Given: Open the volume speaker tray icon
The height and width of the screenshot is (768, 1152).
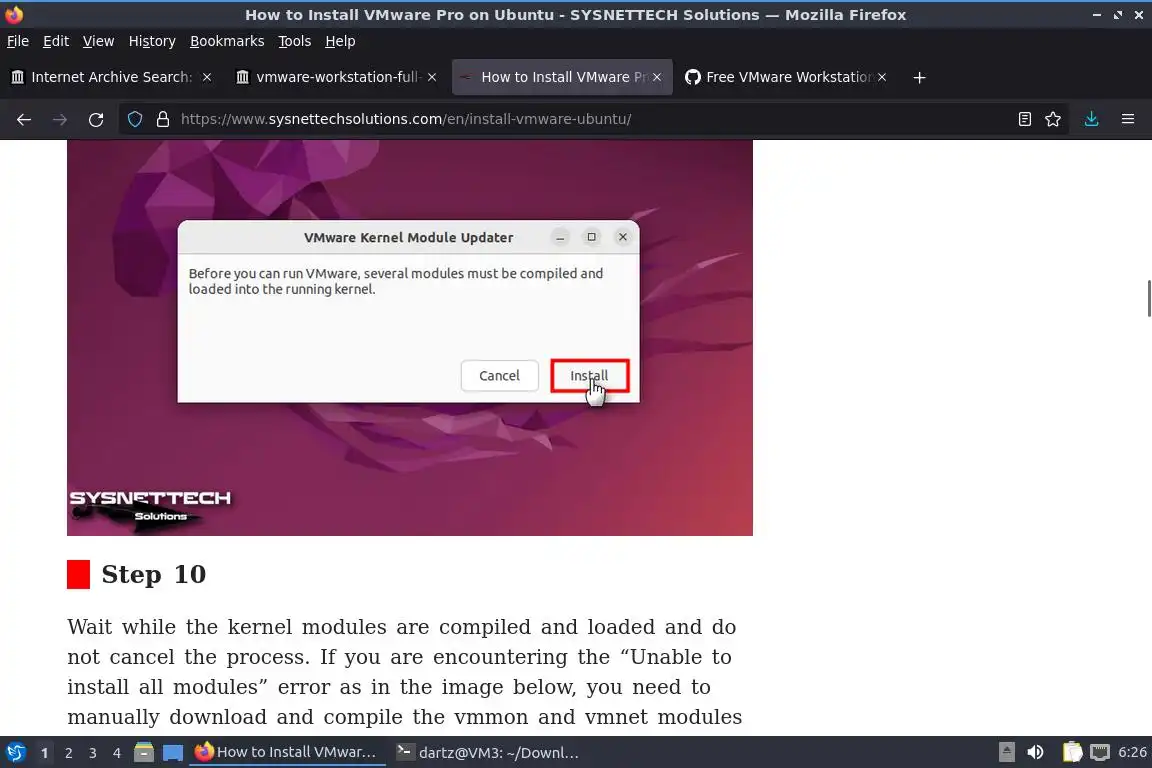Looking at the screenshot, I should pos(1035,753).
